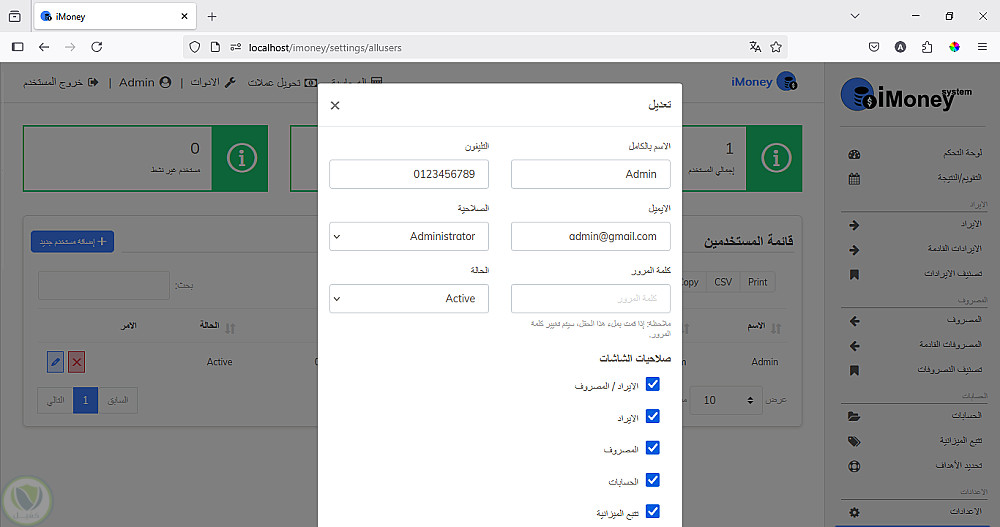This screenshot has width=1000, height=527.
Task: Open the list all tabs dropdown
Action: tap(855, 16)
